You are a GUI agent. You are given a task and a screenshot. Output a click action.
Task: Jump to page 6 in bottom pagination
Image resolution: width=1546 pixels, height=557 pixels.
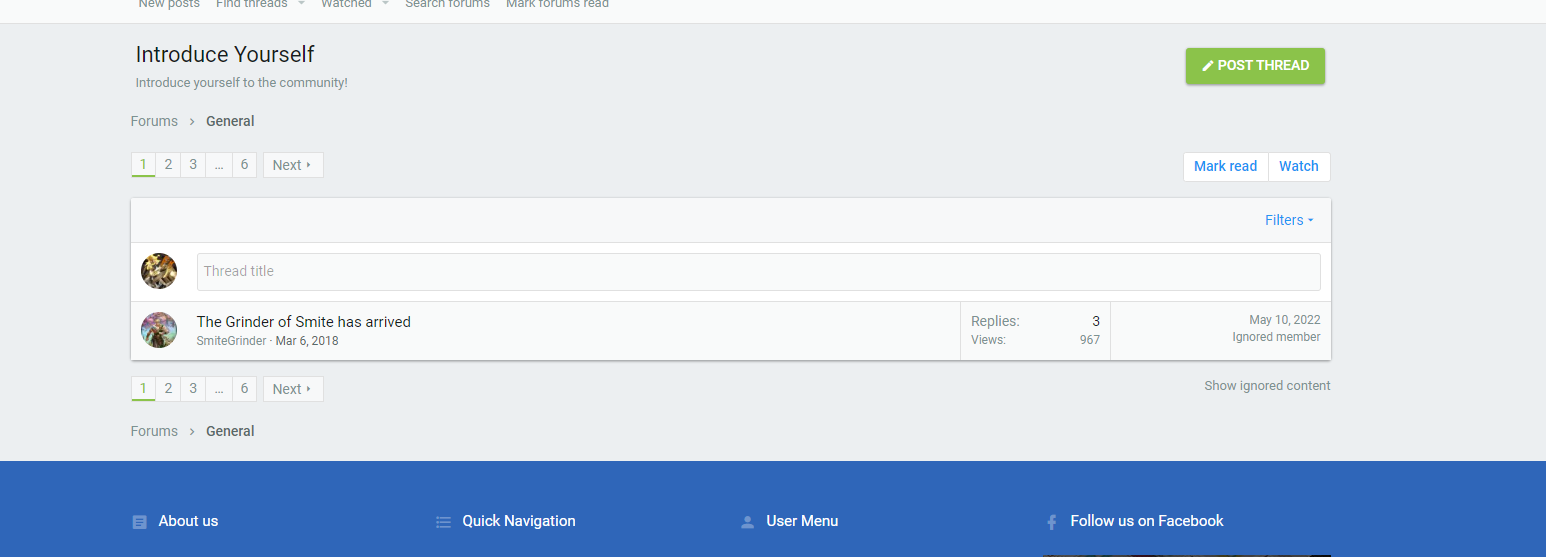coord(244,389)
